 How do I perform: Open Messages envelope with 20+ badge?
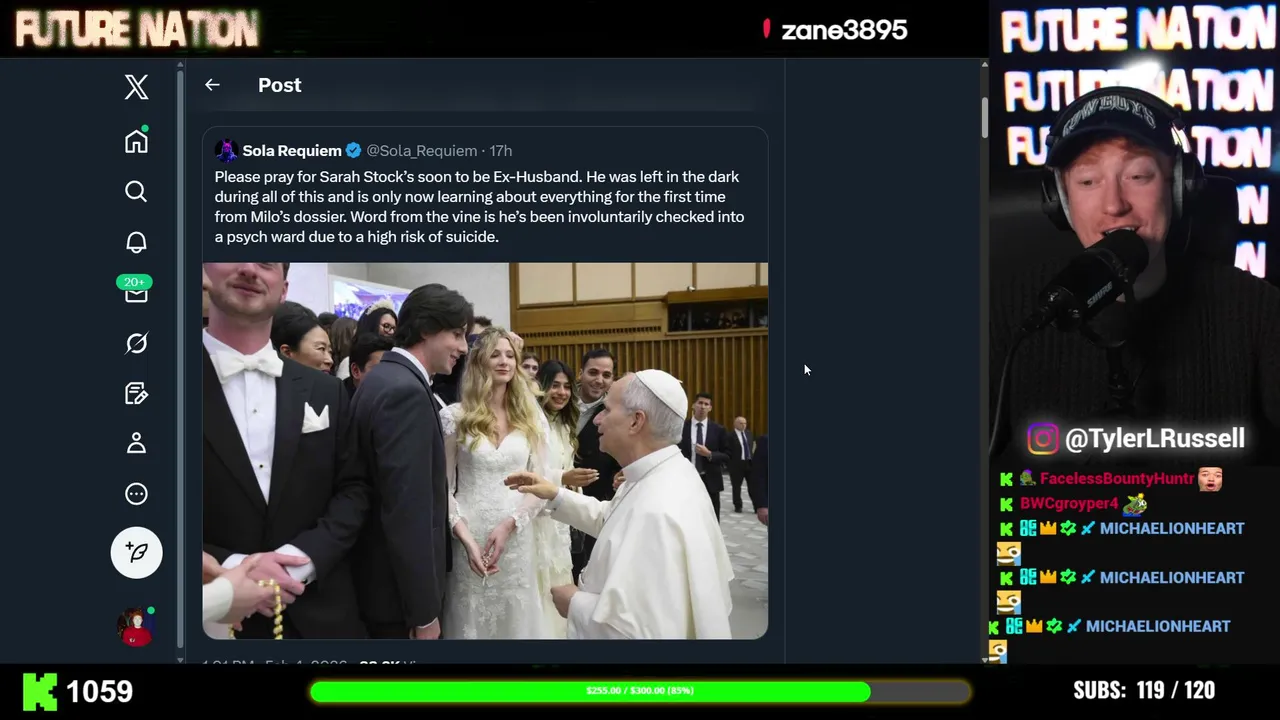point(136,290)
